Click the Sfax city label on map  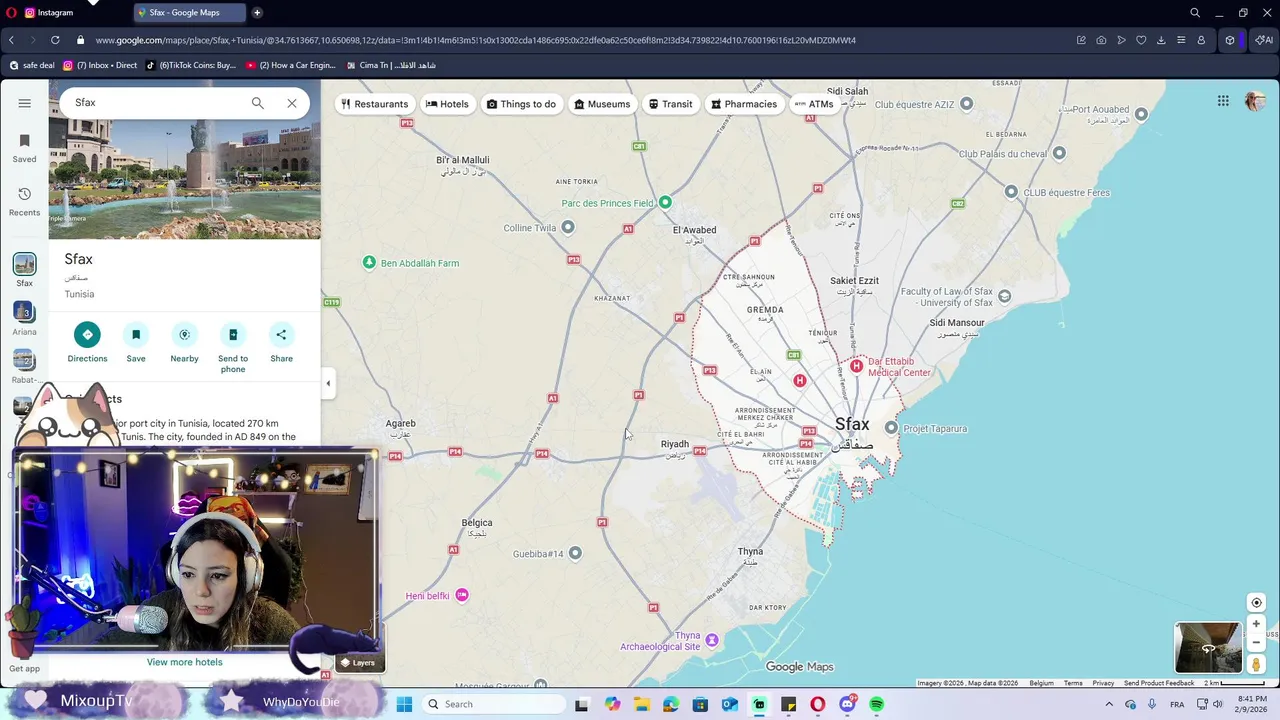point(852,425)
